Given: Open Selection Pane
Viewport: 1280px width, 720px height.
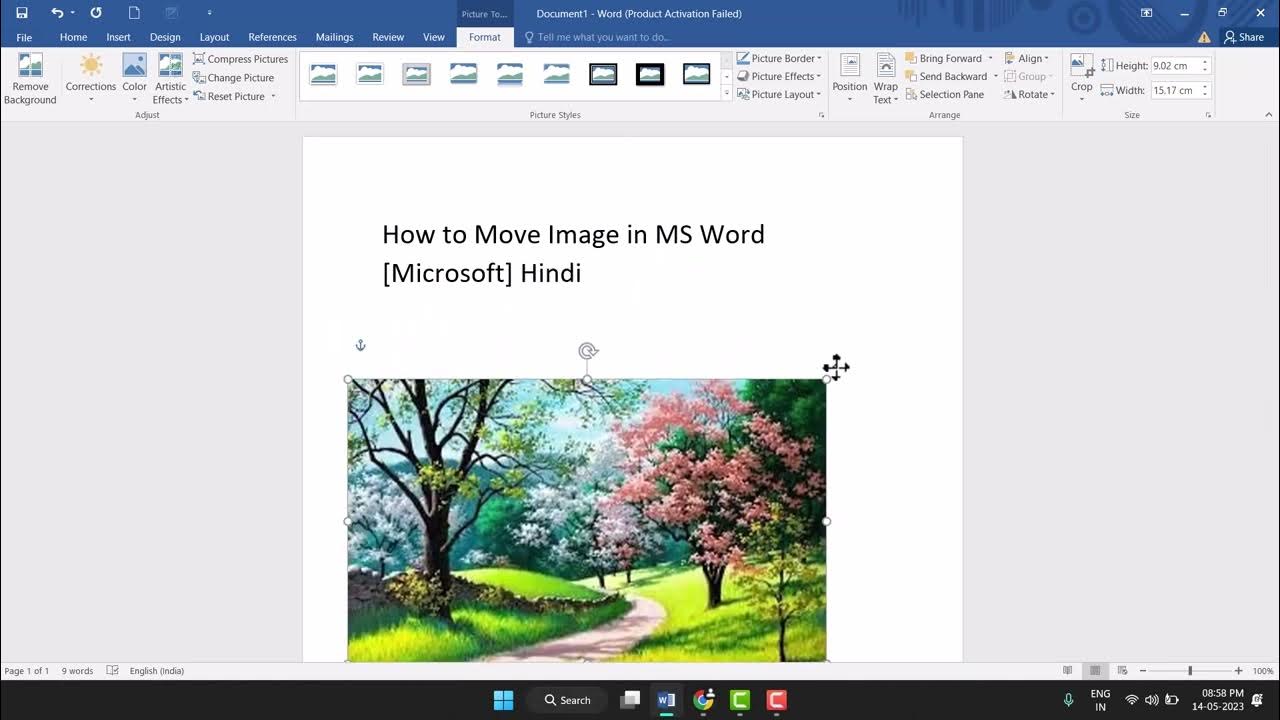Looking at the screenshot, I should pyautogui.click(x=944, y=94).
